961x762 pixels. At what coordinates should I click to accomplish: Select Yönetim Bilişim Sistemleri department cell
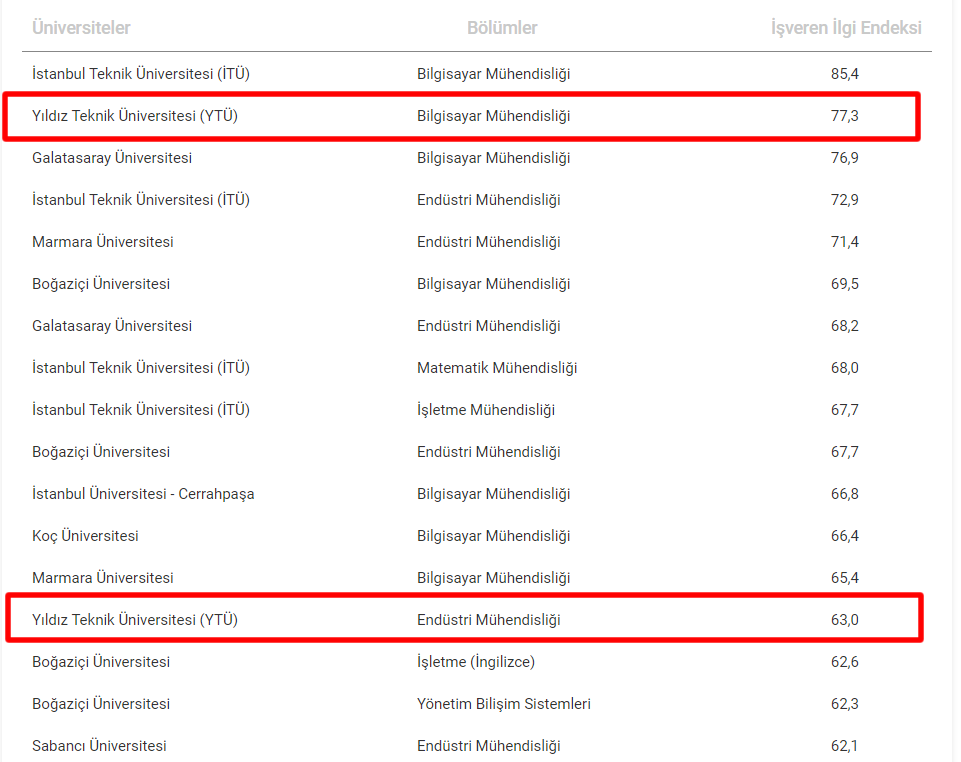504,704
